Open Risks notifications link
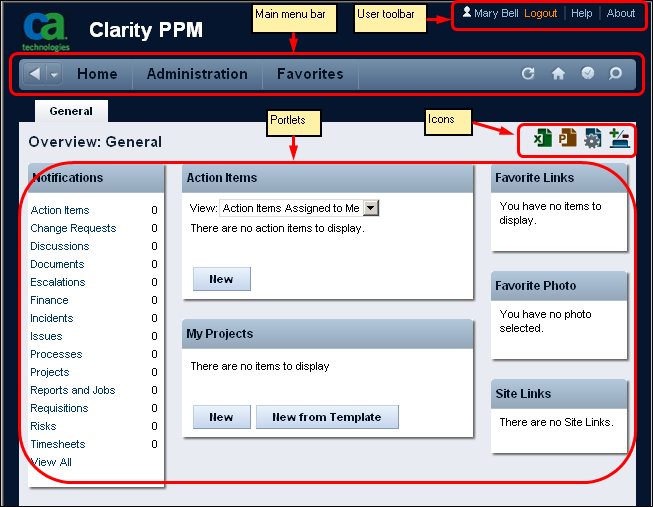The width and height of the screenshot is (653, 507). point(43,426)
